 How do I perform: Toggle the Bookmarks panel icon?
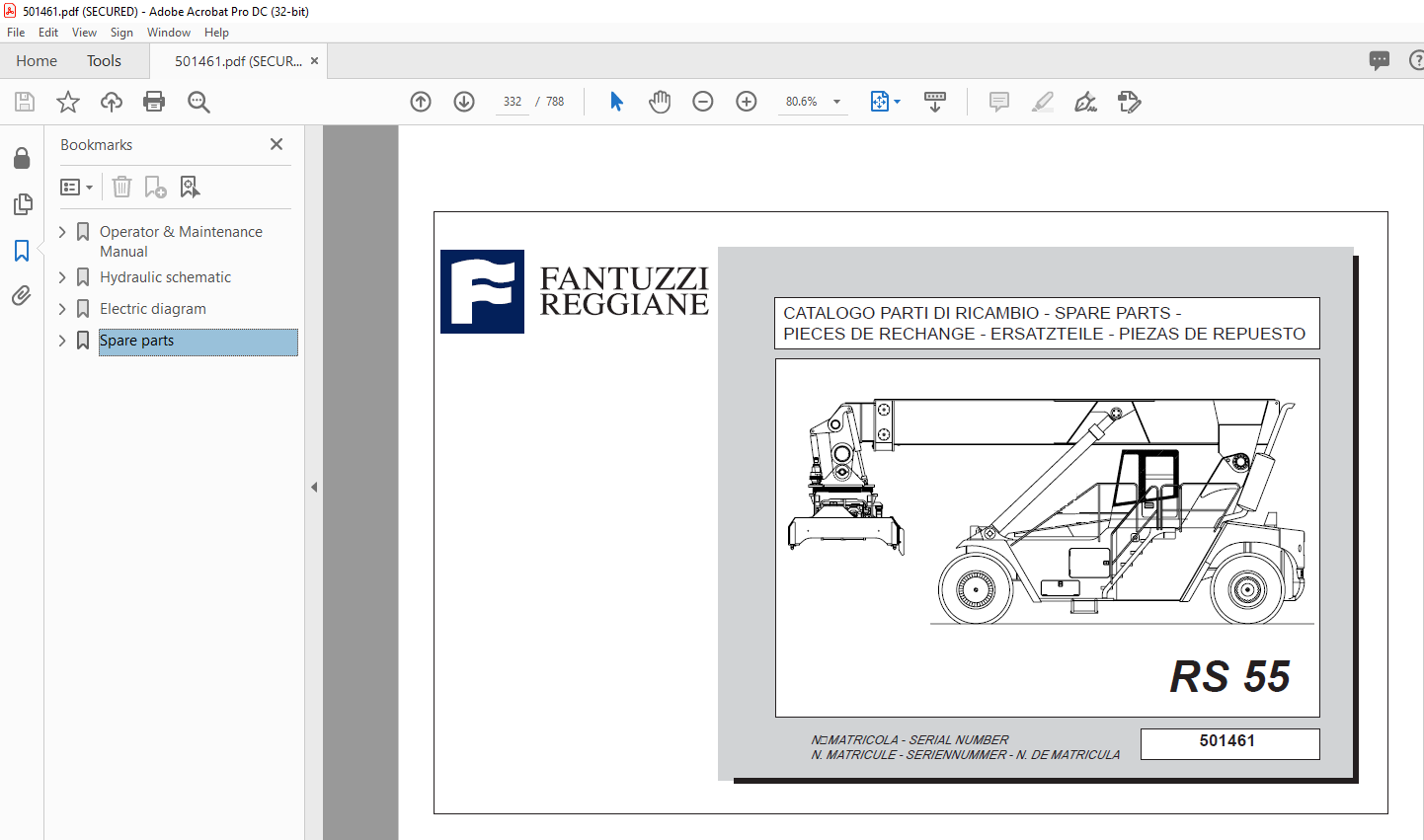(22, 251)
